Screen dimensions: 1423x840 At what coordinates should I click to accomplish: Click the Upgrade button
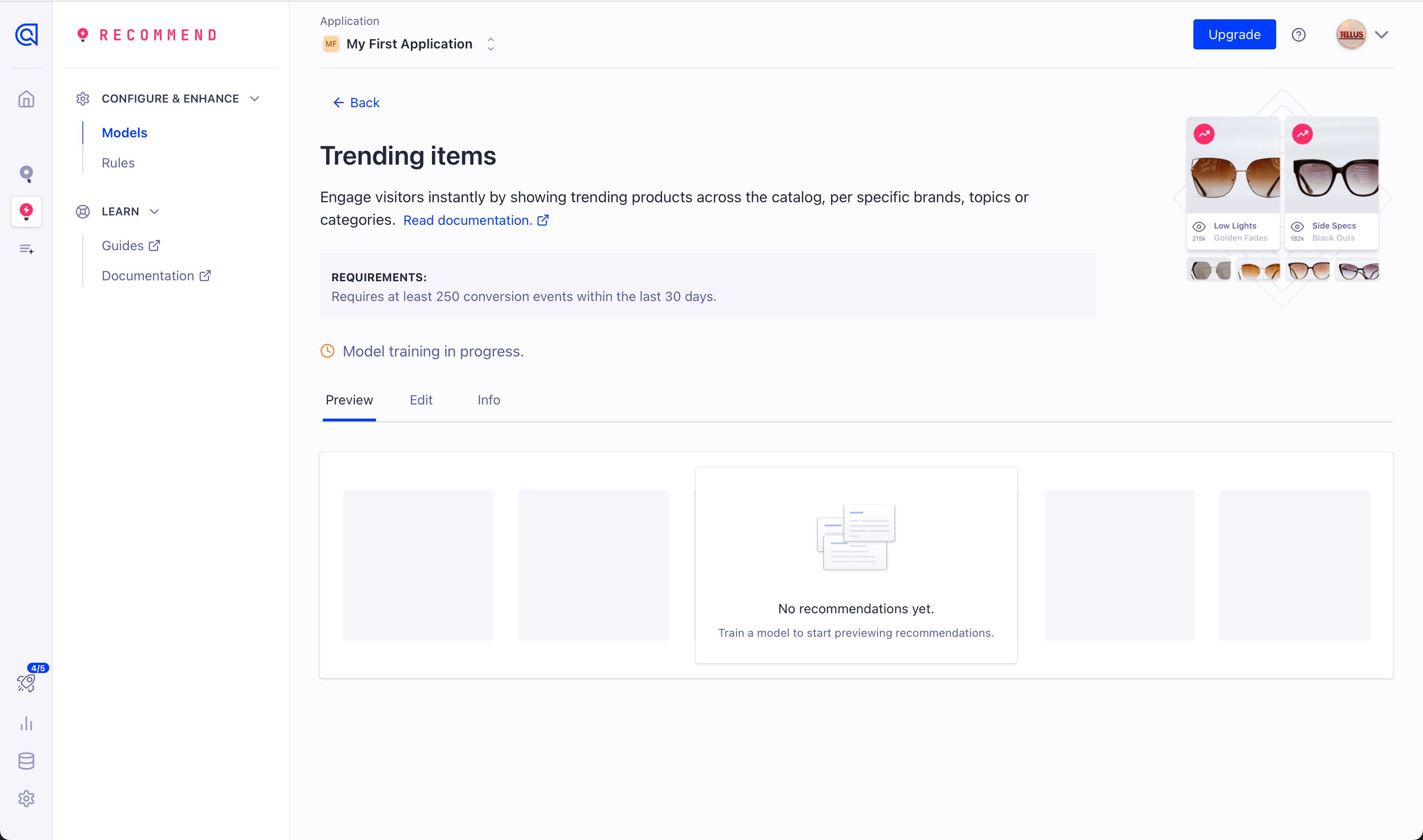tap(1234, 34)
